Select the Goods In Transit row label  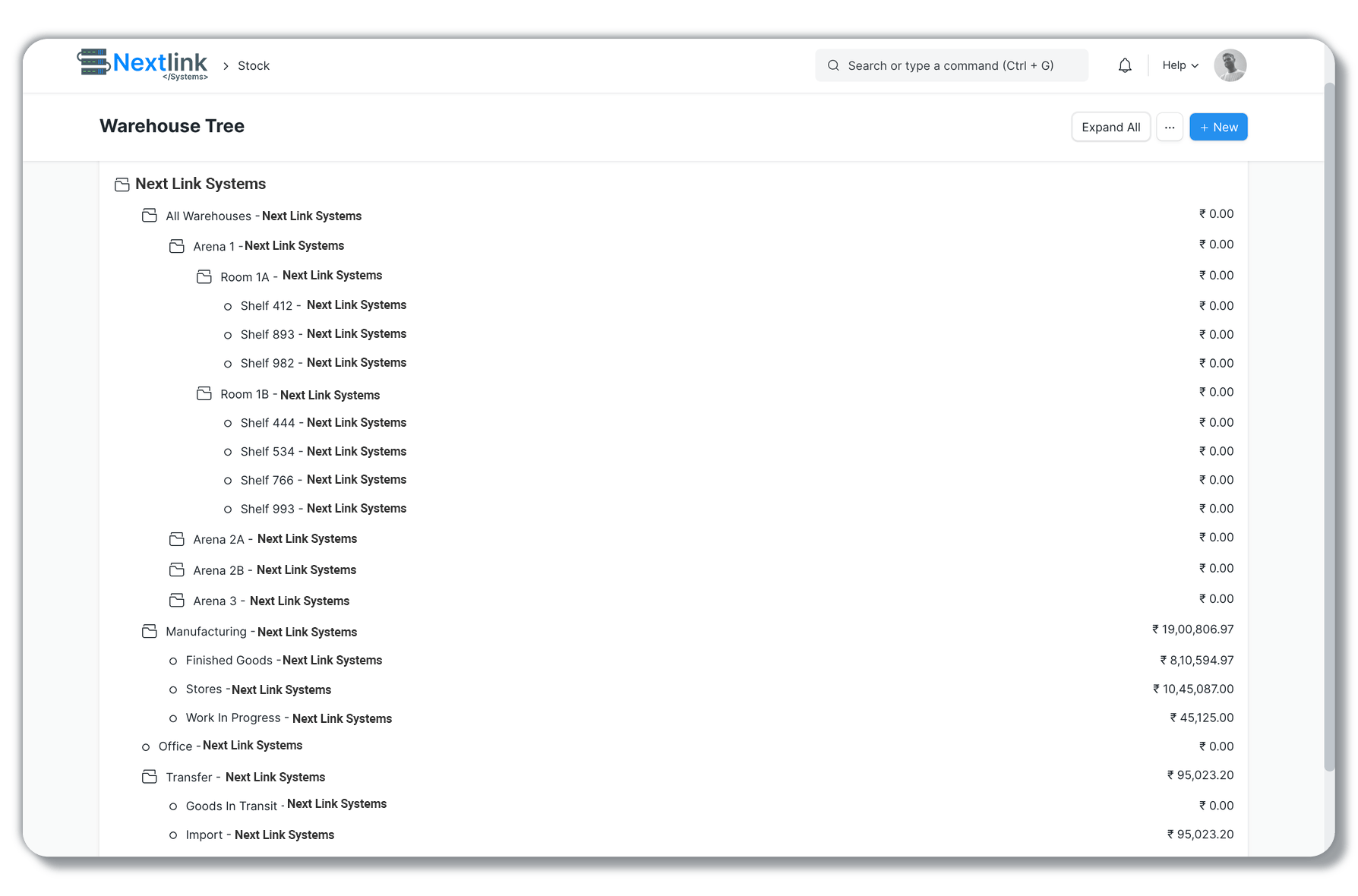tap(286, 805)
